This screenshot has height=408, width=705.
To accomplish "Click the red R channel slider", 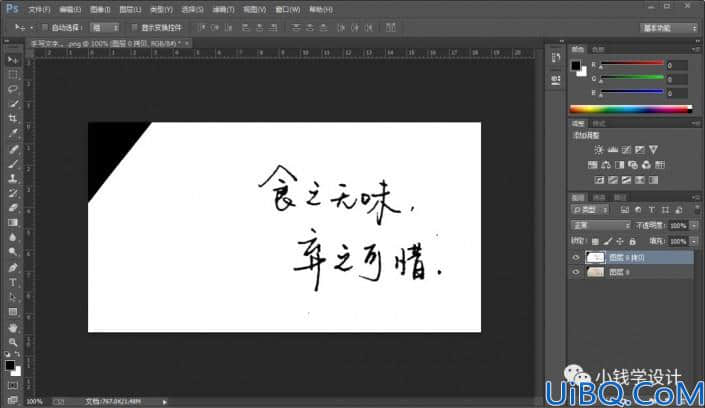I will pyautogui.click(x=632, y=64).
